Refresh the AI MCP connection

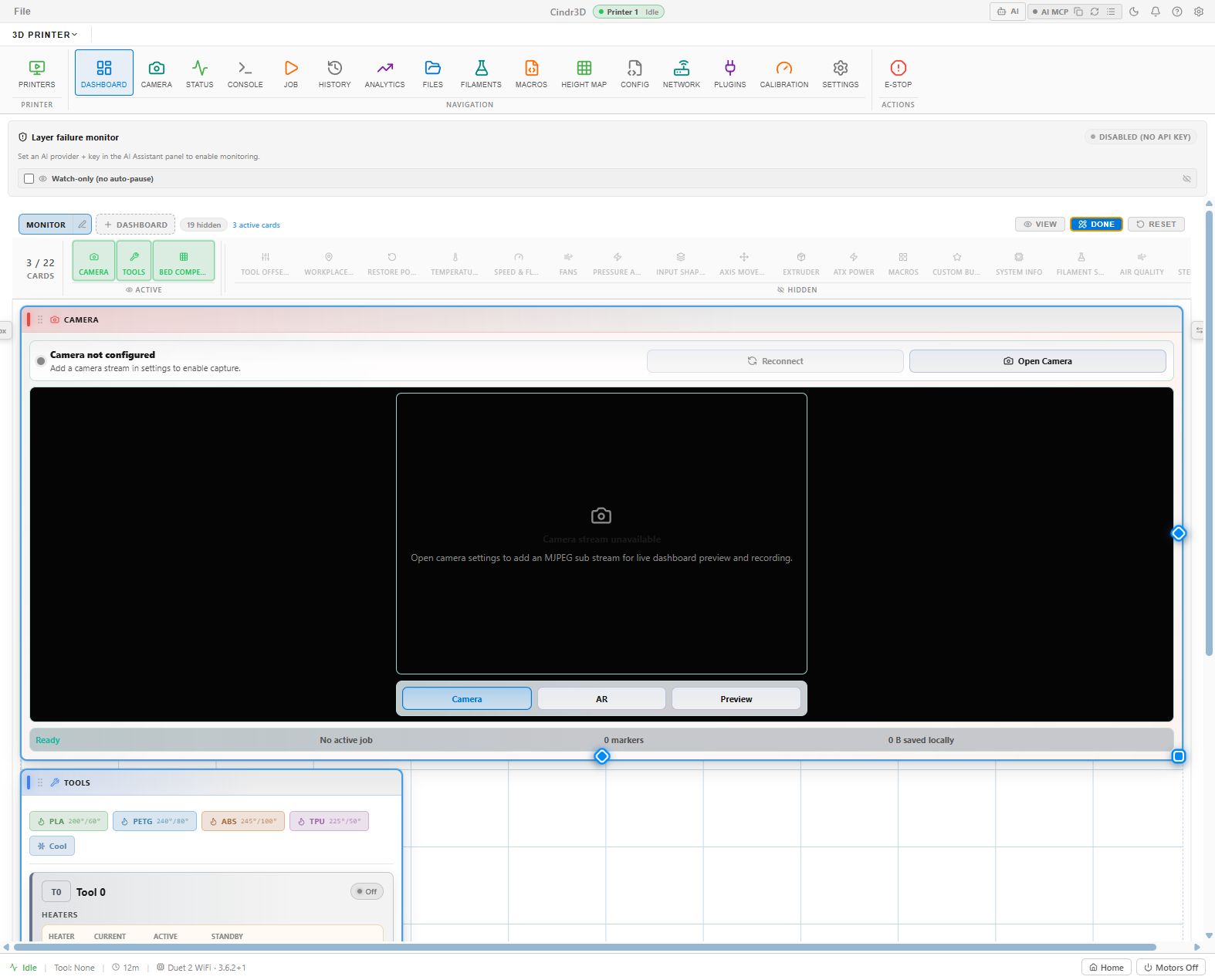click(x=1095, y=12)
